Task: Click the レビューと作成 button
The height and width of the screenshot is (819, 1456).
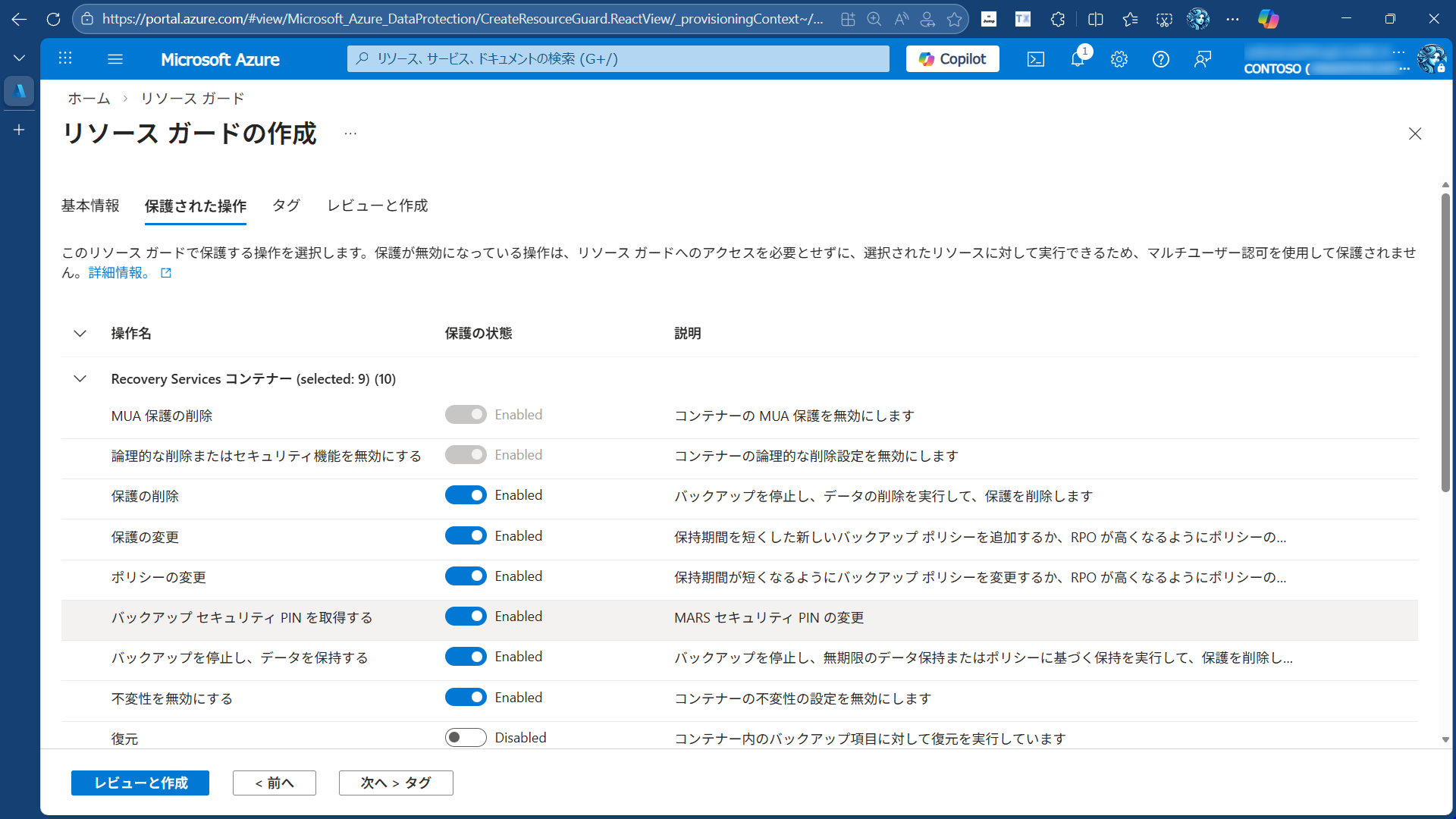Action: 140,783
